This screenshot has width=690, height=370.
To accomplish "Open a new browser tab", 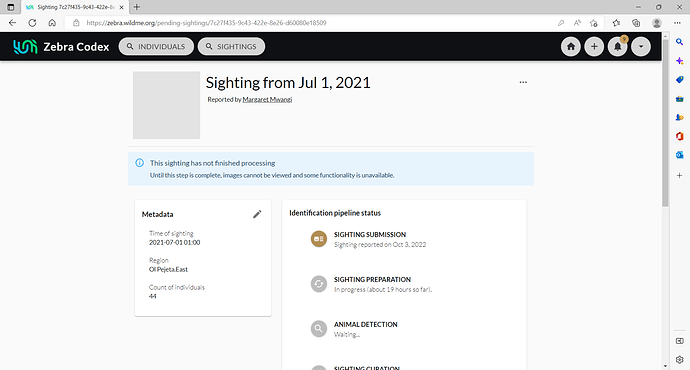I will click(x=137, y=7).
